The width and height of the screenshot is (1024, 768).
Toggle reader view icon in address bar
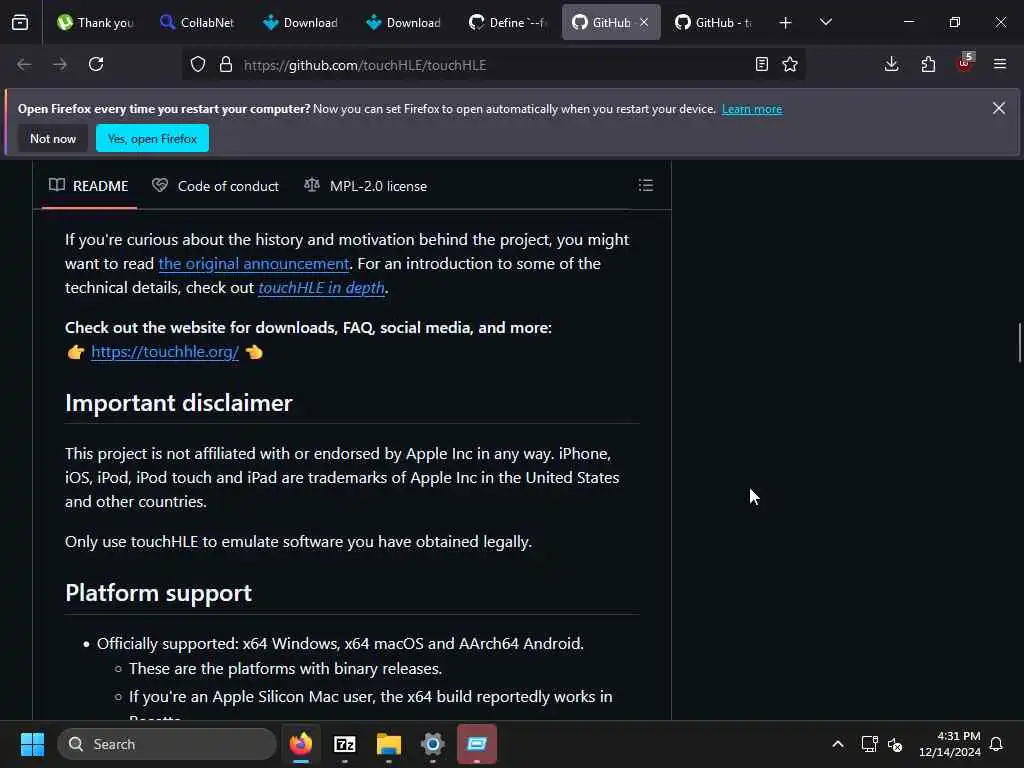tap(761, 64)
